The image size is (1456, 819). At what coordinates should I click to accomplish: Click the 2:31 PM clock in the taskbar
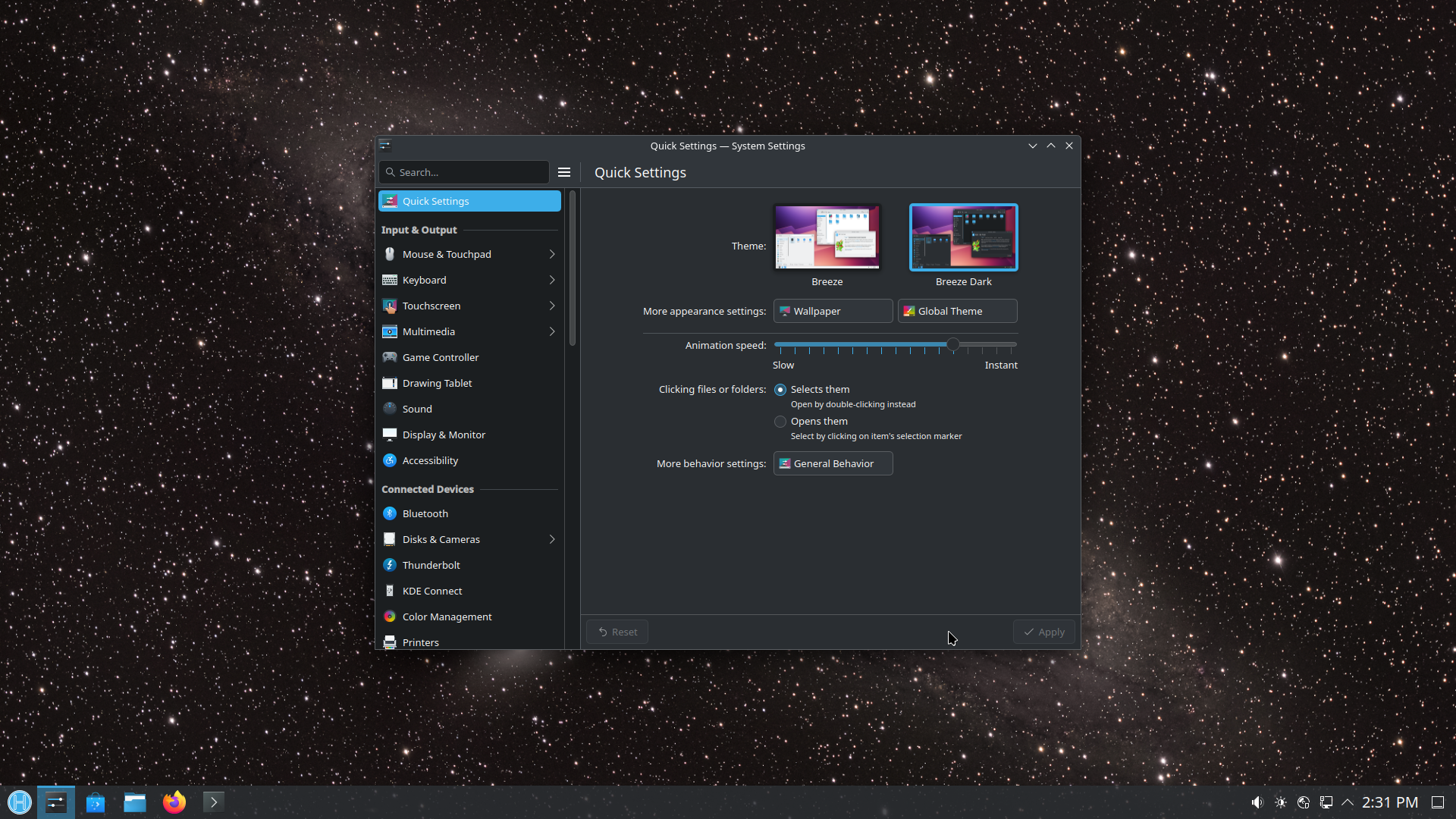click(1389, 802)
